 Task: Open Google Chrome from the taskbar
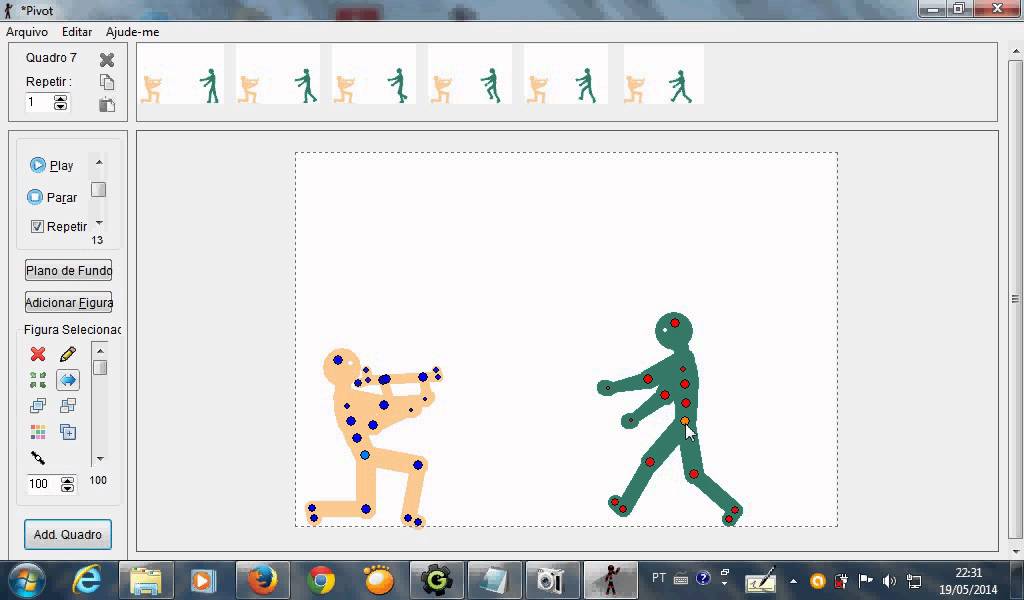click(x=321, y=580)
